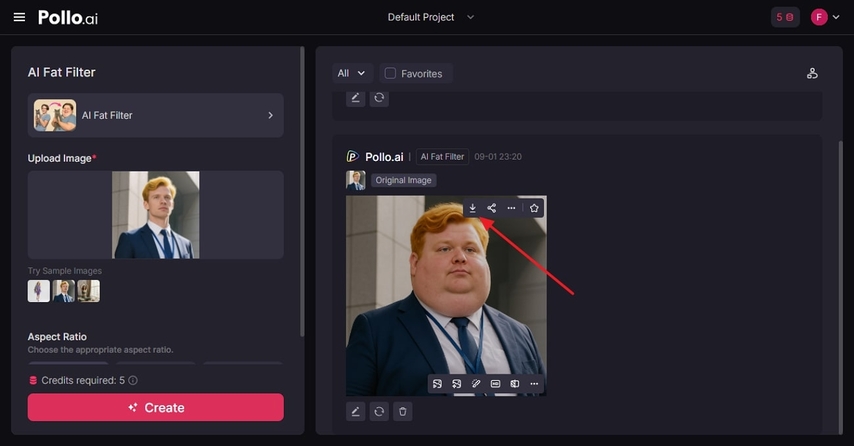Click the Original Image label
The image size is (854, 446).
(404, 180)
